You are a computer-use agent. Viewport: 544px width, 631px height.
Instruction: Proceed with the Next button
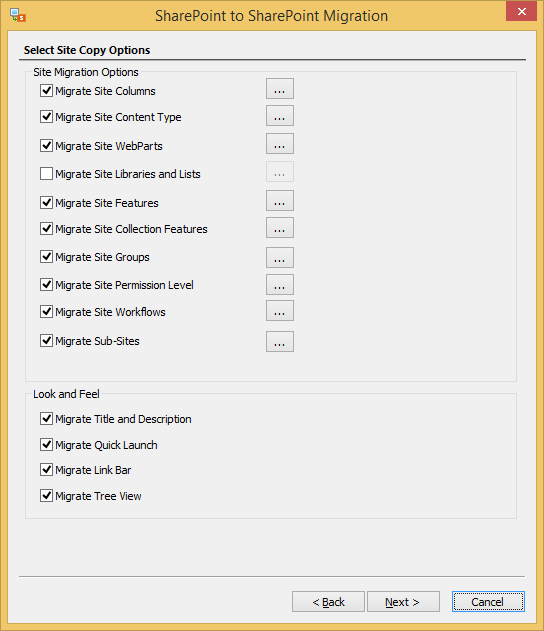click(403, 602)
